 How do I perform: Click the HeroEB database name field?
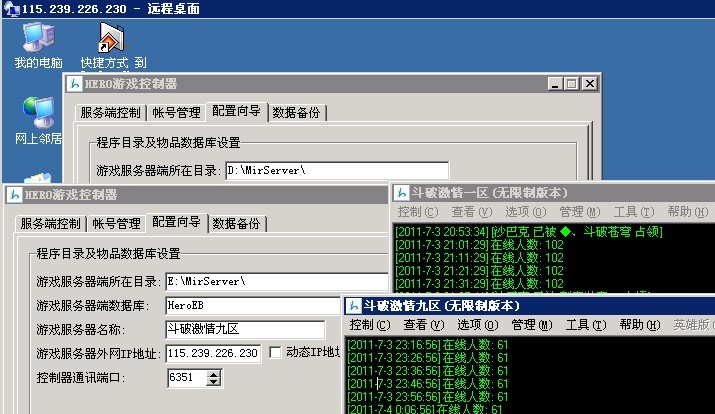(252, 305)
